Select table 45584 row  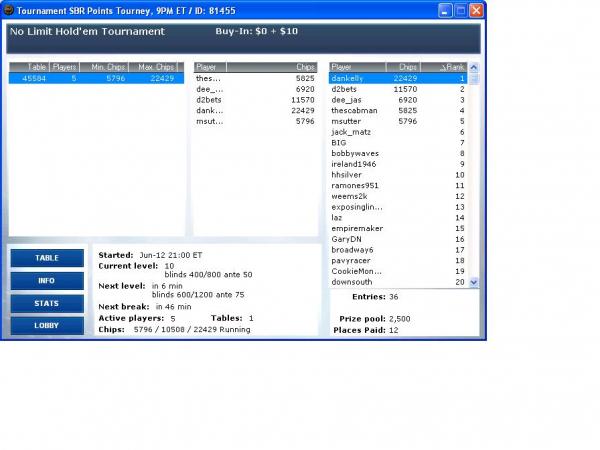(96, 78)
